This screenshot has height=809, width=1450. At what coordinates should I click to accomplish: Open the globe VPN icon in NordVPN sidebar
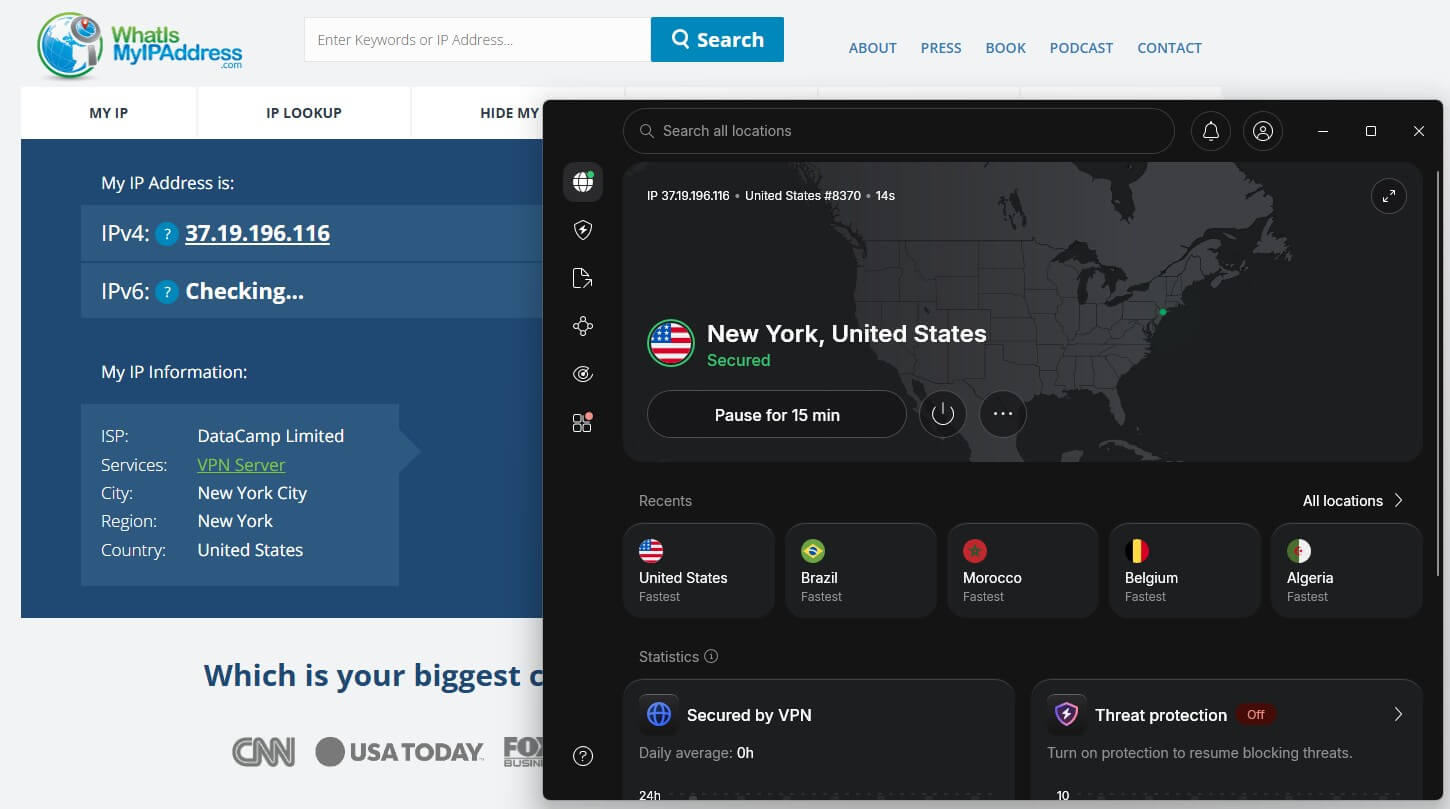[x=583, y=182]
